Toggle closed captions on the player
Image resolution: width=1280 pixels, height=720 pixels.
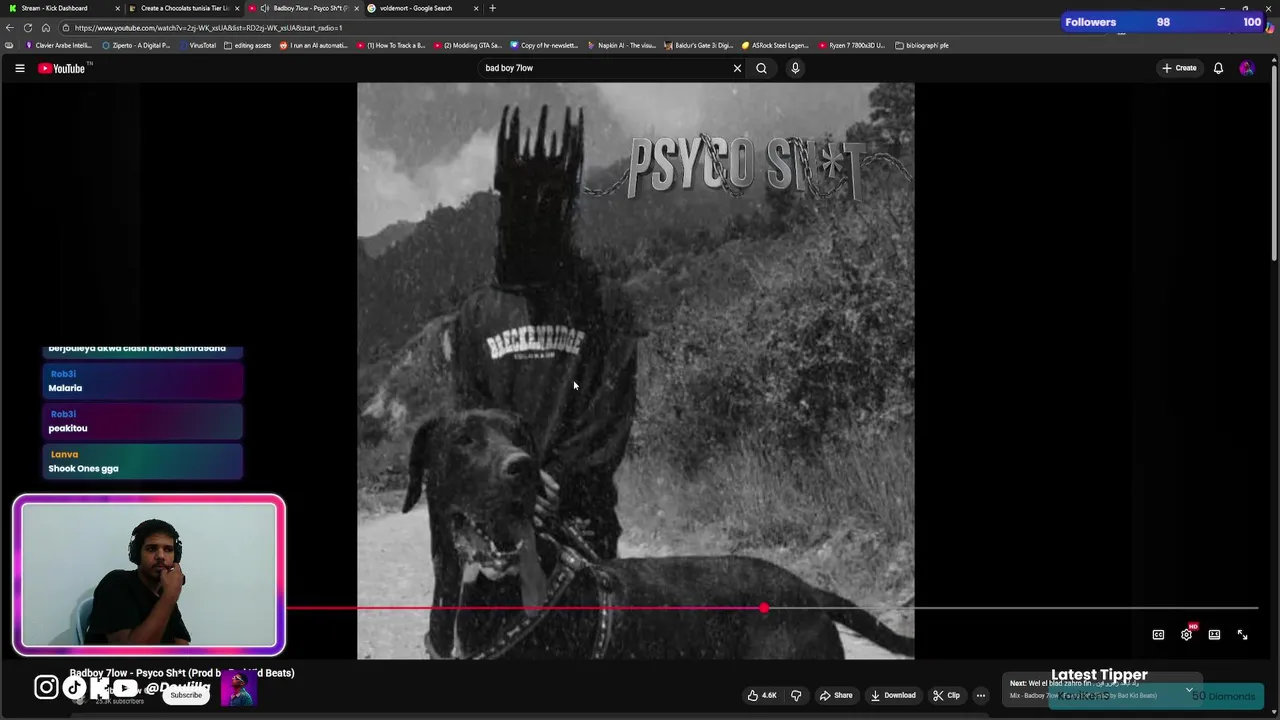pyautogui.click(x=1158, y=635)
